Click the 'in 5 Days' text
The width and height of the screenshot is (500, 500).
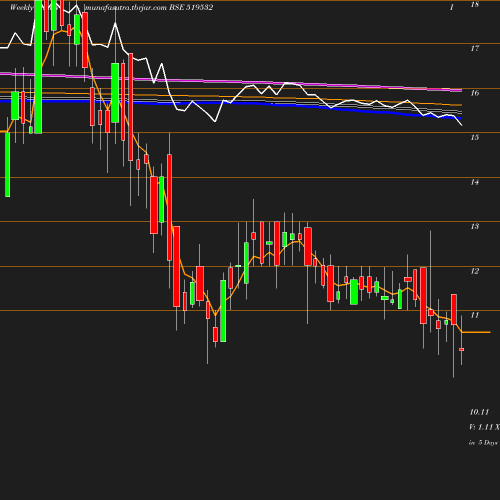coord(483,443)
